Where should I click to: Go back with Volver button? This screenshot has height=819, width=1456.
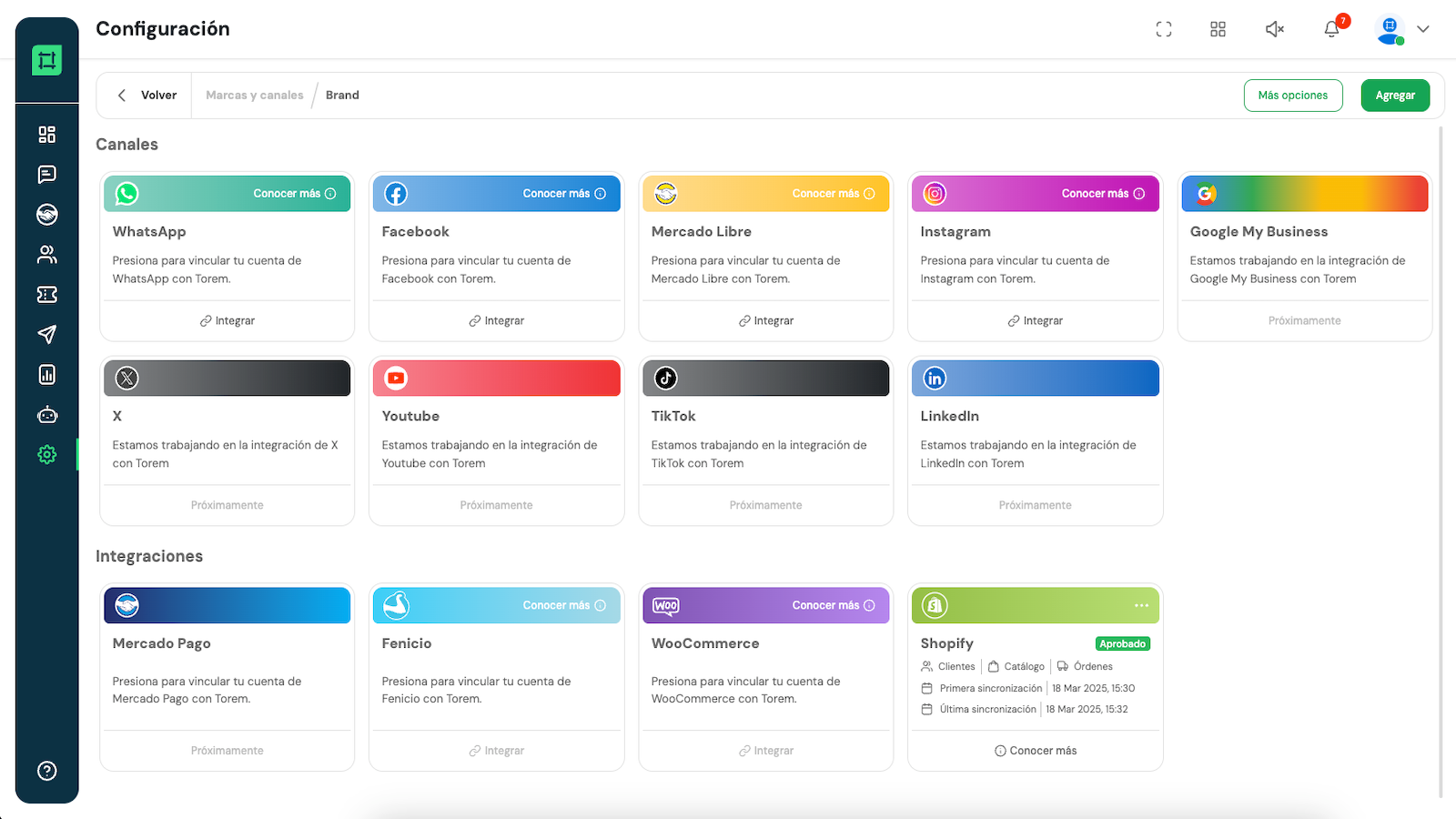147,96
